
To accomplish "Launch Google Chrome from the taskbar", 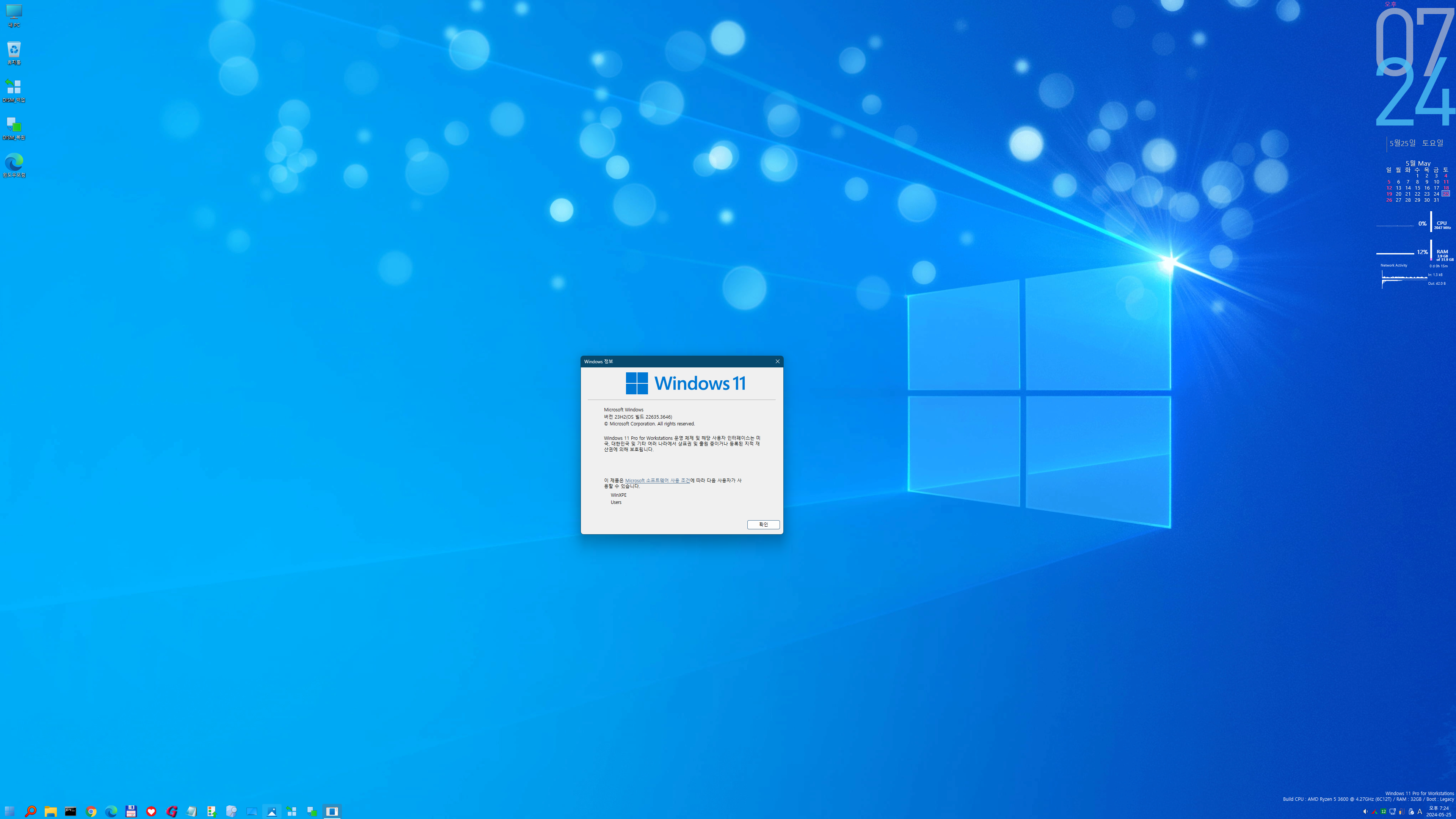I will point(91,811).
